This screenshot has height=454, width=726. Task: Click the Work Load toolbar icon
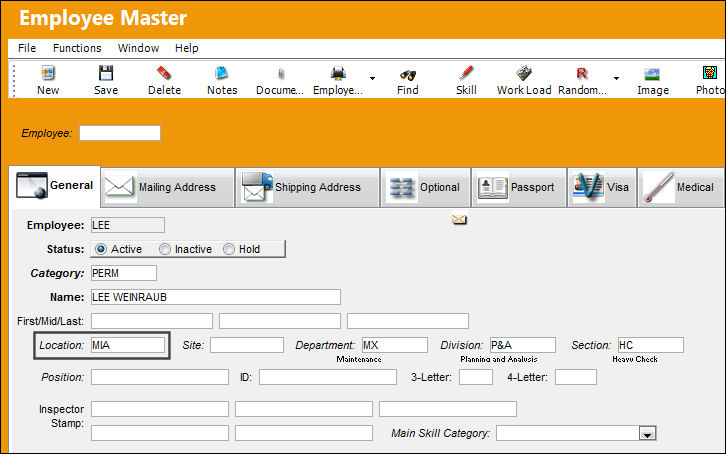(x=524, y=73)
